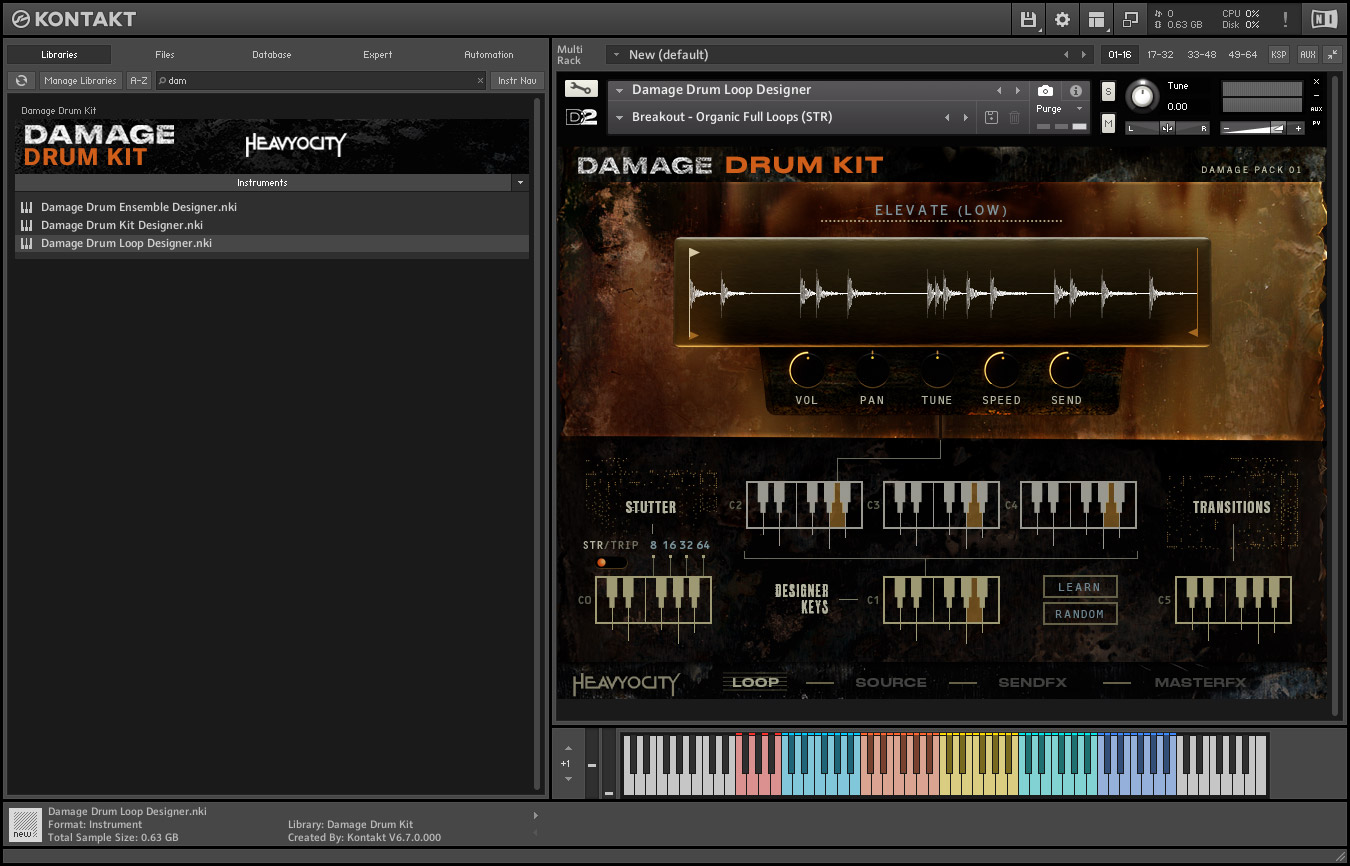Image resolution: width=1350 pixels, height=866 pixels.
Task: Click the Manage Libraries button
Action: pyautogui.click(x=81, y=81)
